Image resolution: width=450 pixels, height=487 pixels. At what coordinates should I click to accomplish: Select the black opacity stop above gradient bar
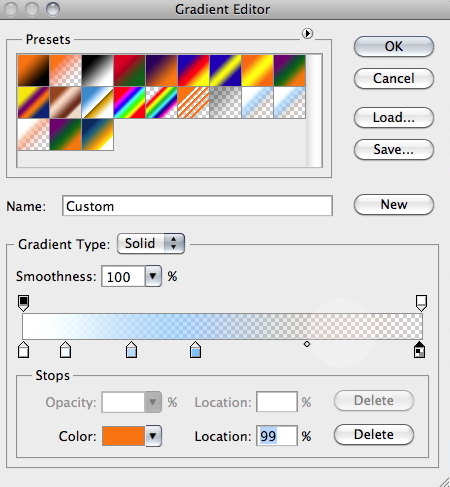click(x=23, y=303)
